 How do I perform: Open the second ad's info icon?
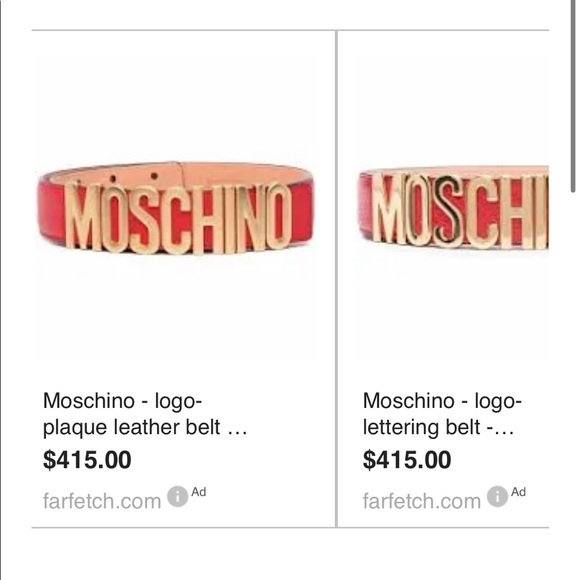497,496
